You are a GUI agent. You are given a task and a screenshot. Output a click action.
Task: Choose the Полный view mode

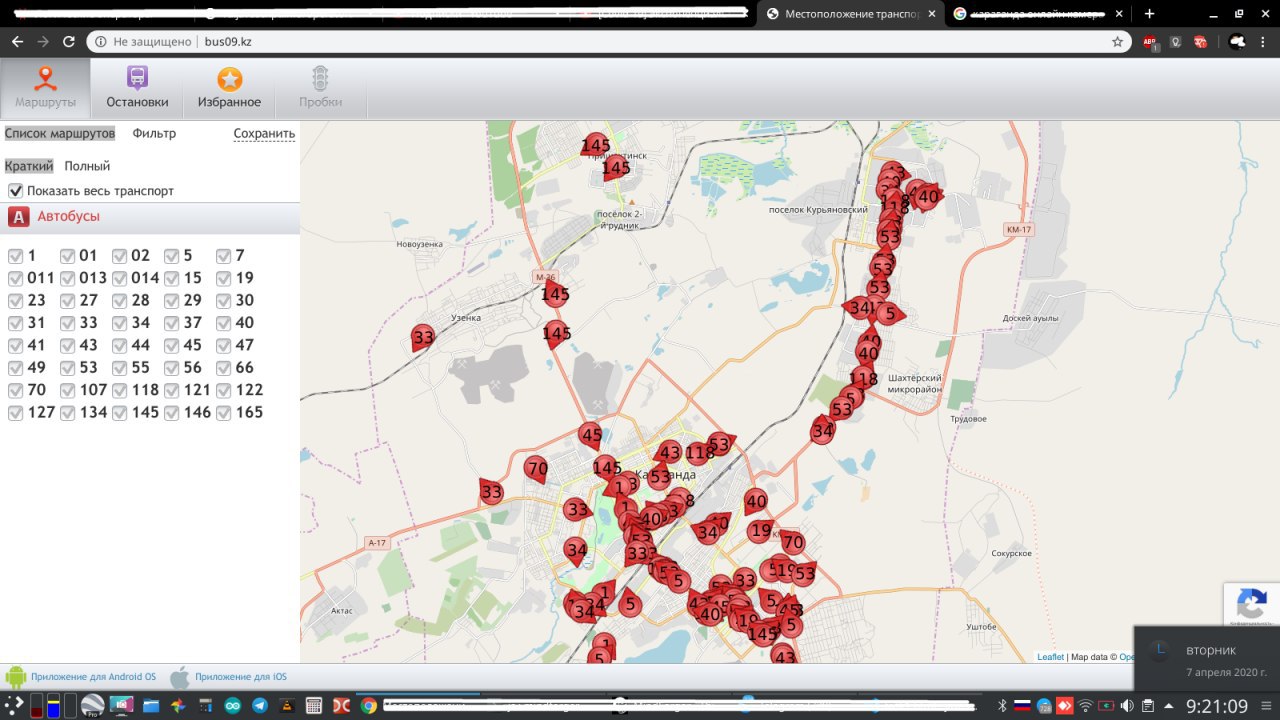coord(87,166)
